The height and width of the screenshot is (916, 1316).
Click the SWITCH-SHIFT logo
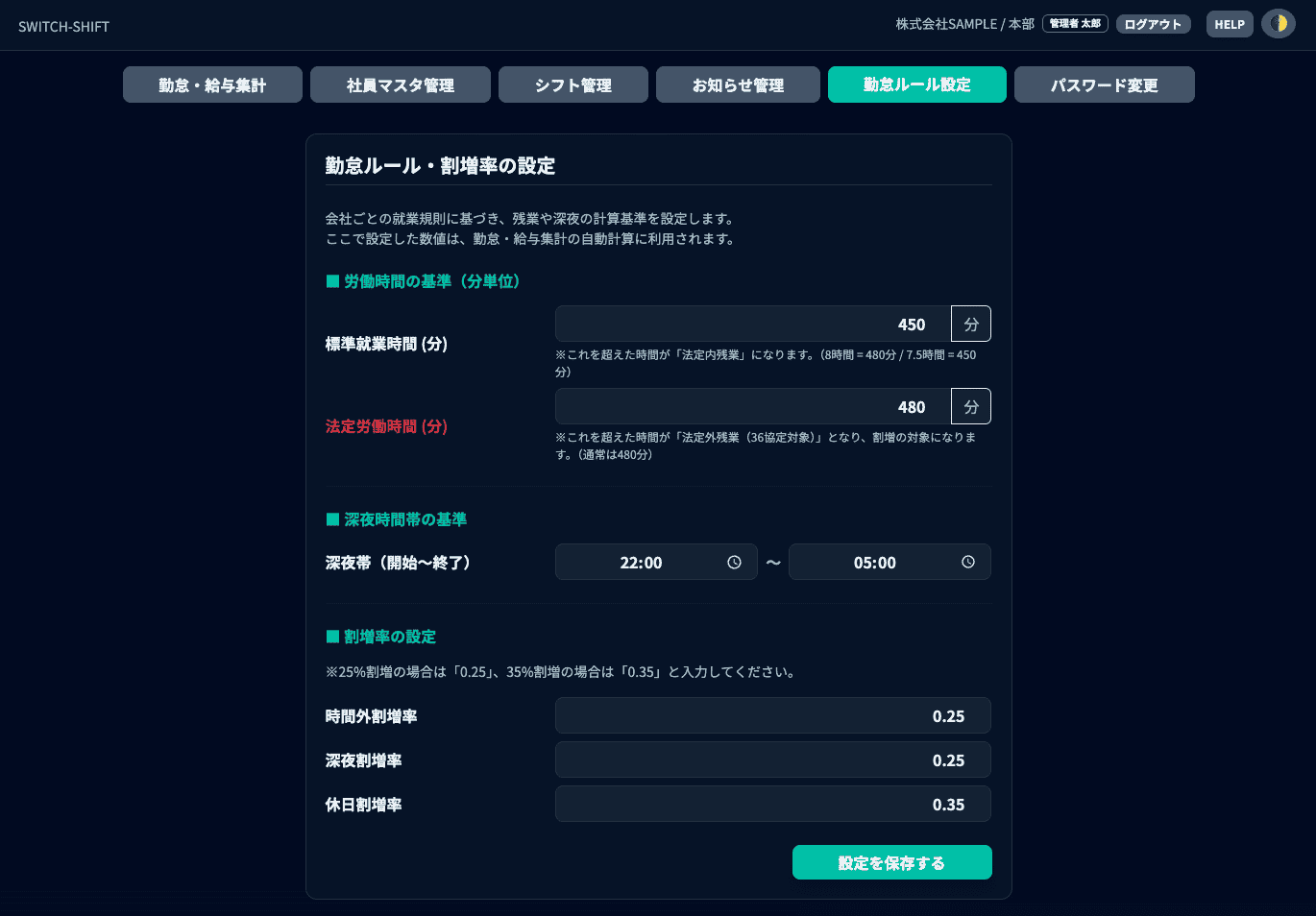coord(62,26)
